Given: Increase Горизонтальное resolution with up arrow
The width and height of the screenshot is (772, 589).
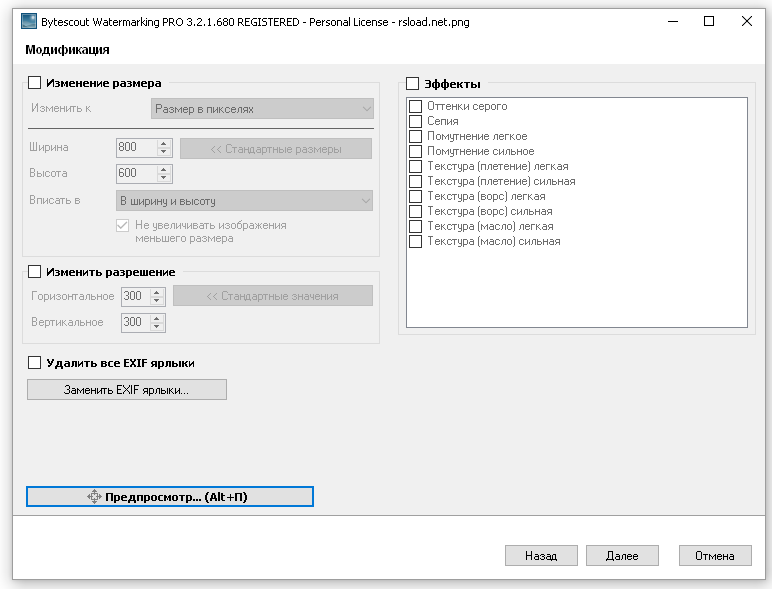Looking at the screenshot, I should [x=157, y=292].
